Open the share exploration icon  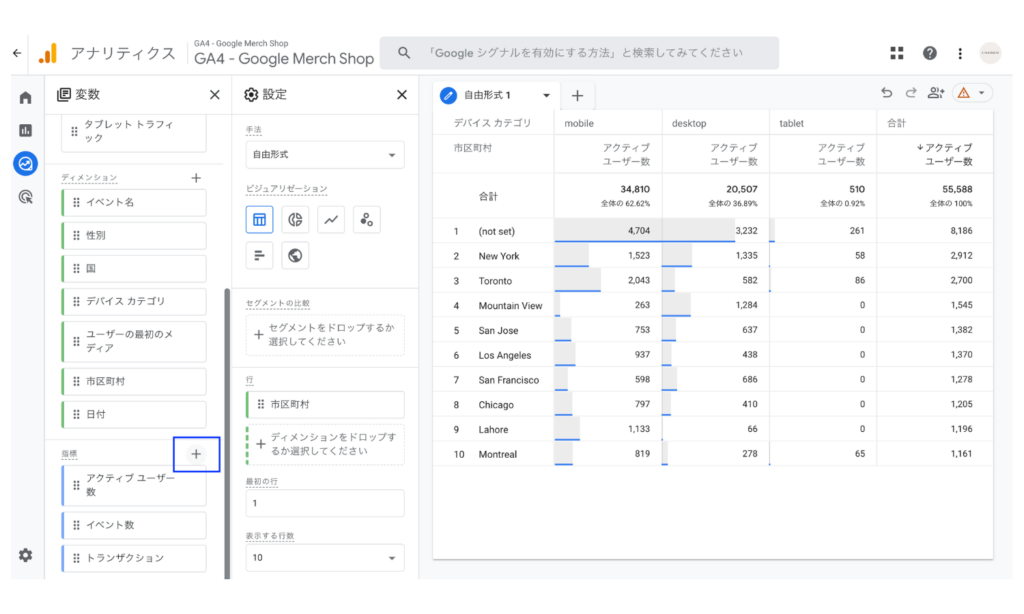tap(935, 93)
